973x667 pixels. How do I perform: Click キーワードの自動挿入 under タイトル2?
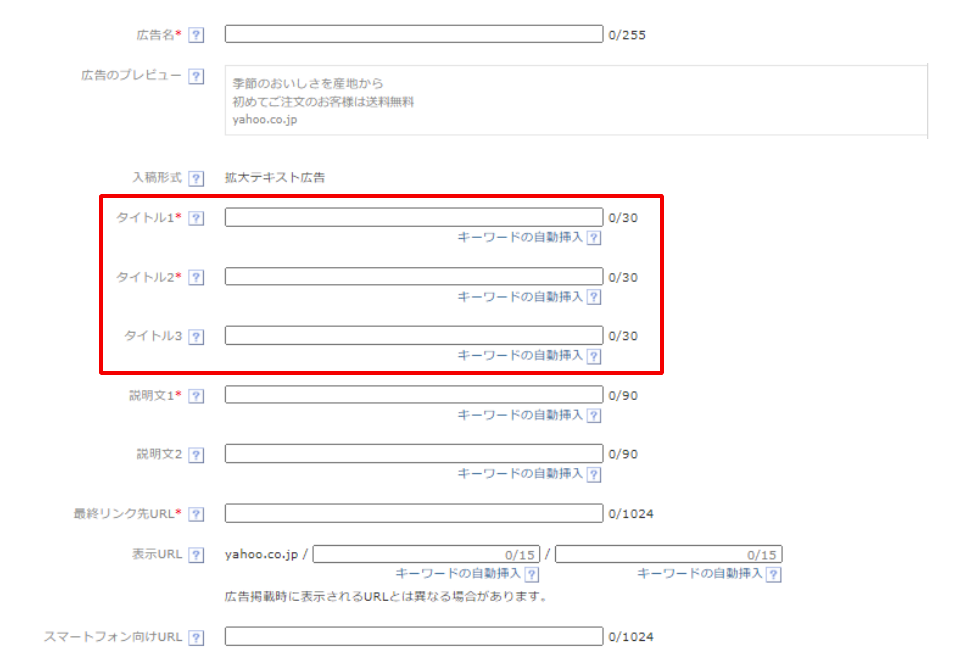520,297
